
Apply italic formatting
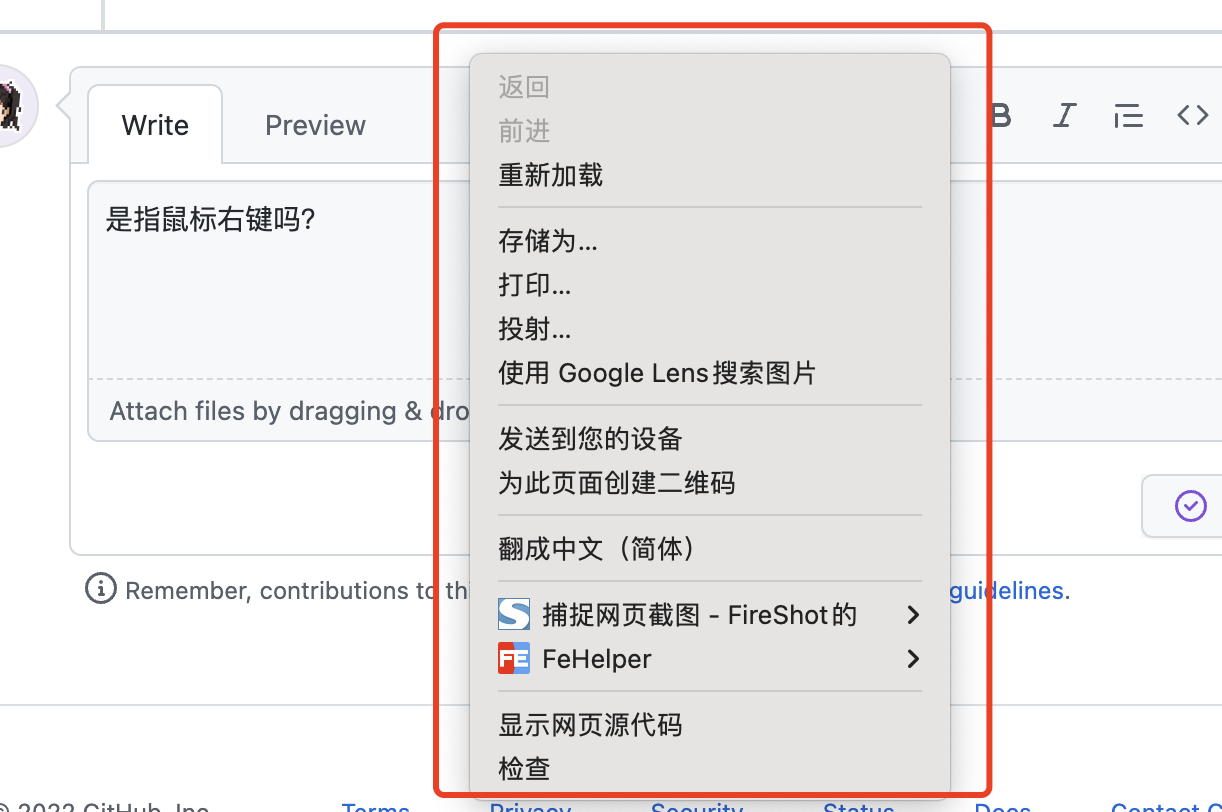(x=1064, y=115)
